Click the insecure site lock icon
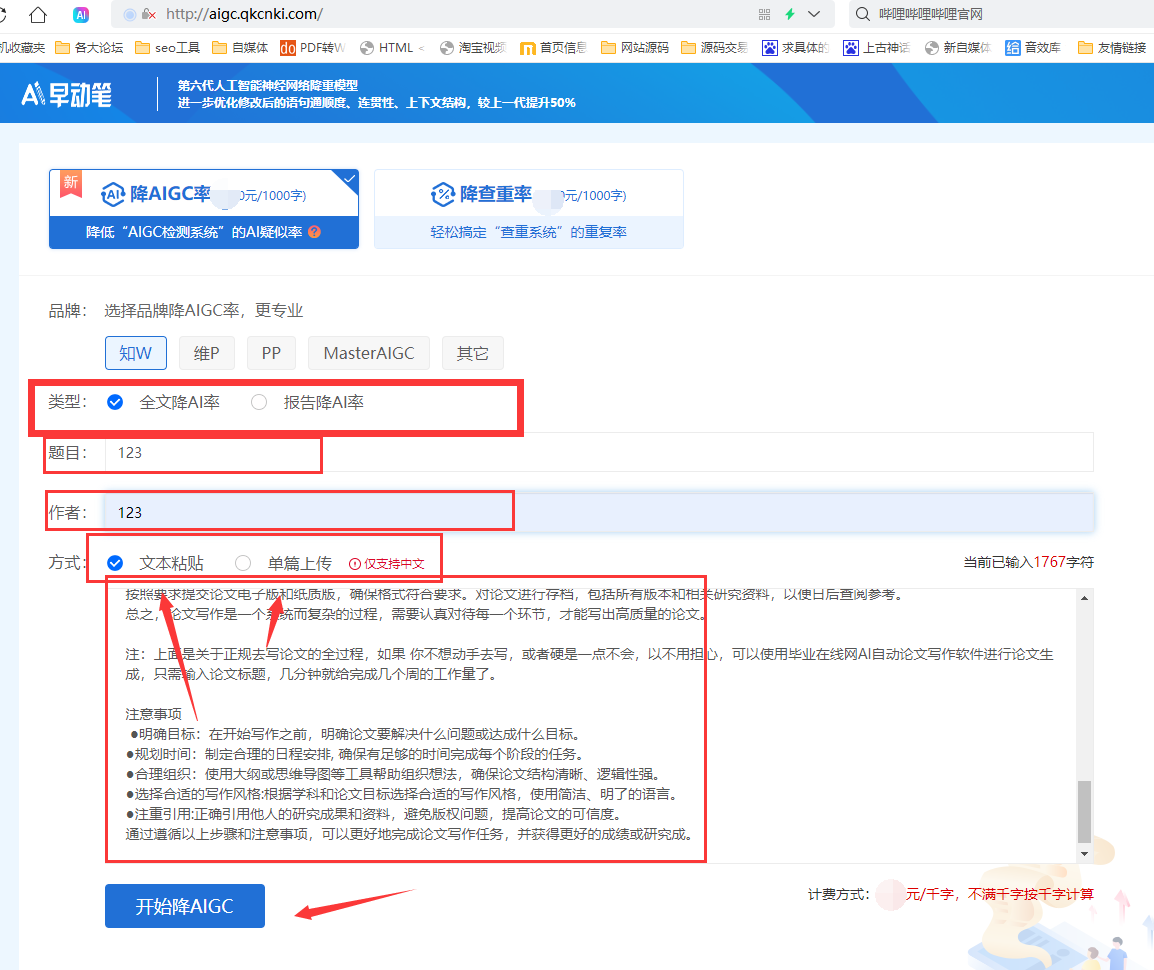This screenshot has height=970, width=1154. point(149,14)
